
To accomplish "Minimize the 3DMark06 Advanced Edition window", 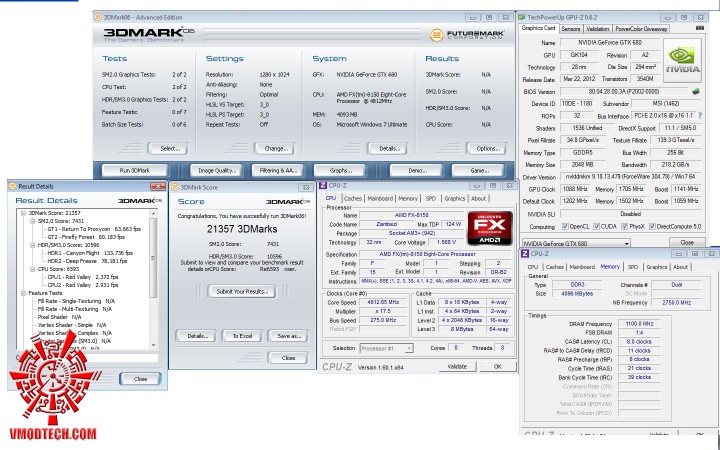I will pos(472,17).
